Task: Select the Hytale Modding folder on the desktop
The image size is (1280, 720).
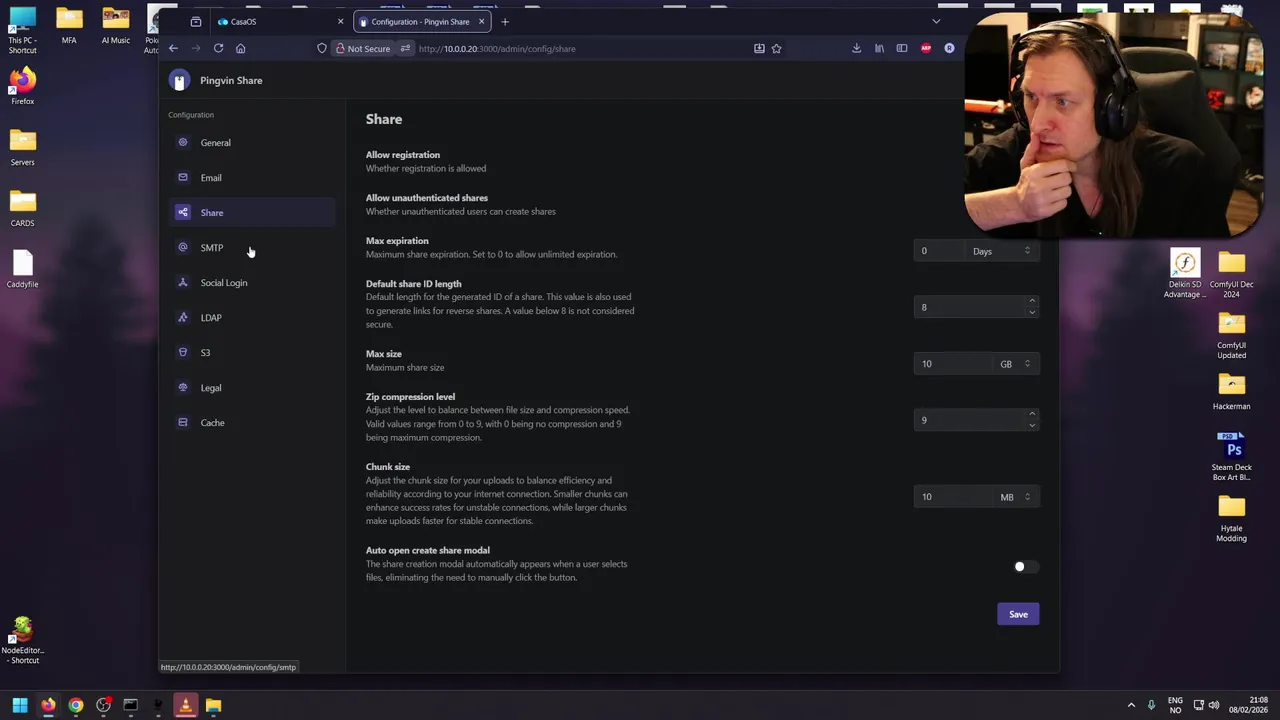Action: coord(1231,518)
